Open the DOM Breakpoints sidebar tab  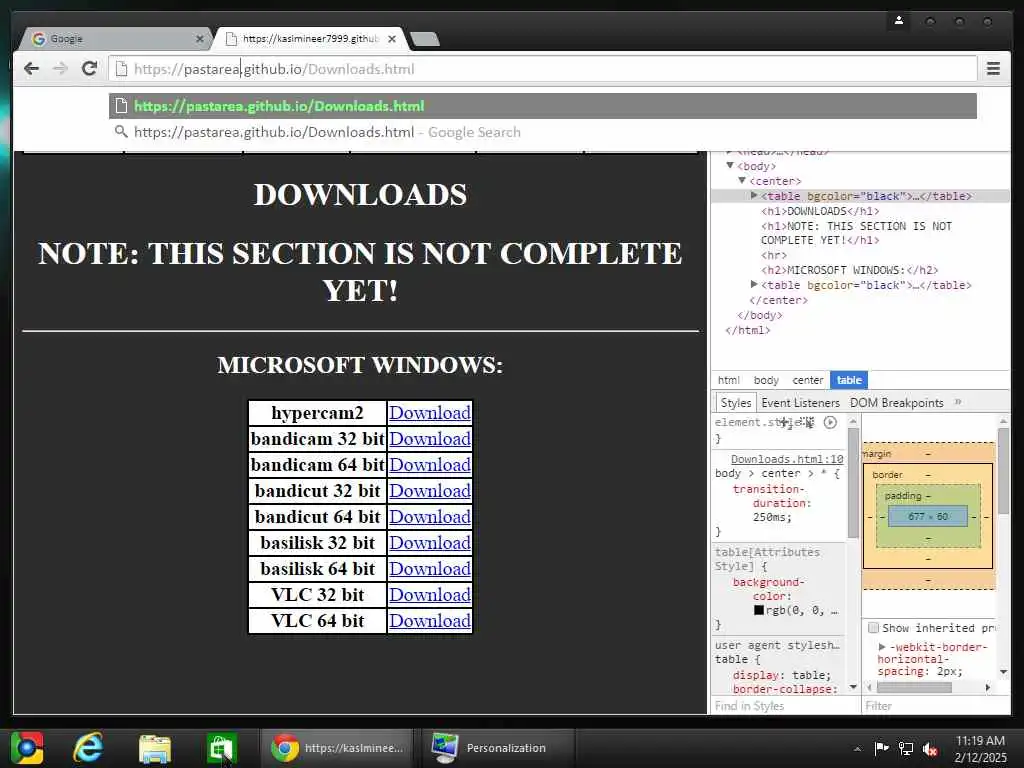point(896,402)
